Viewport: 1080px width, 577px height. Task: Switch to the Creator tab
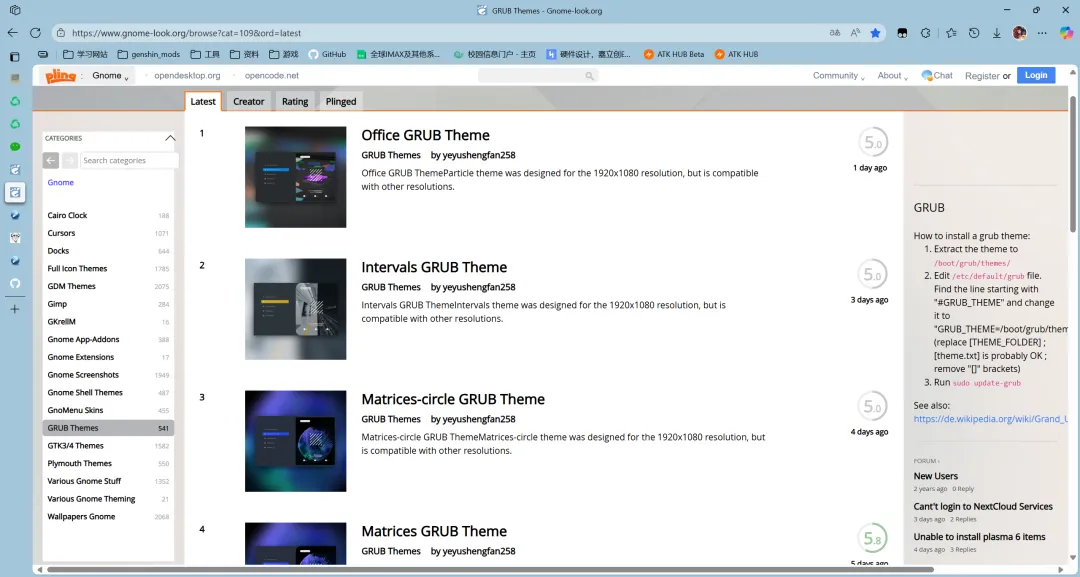click(x=249, y=101)
